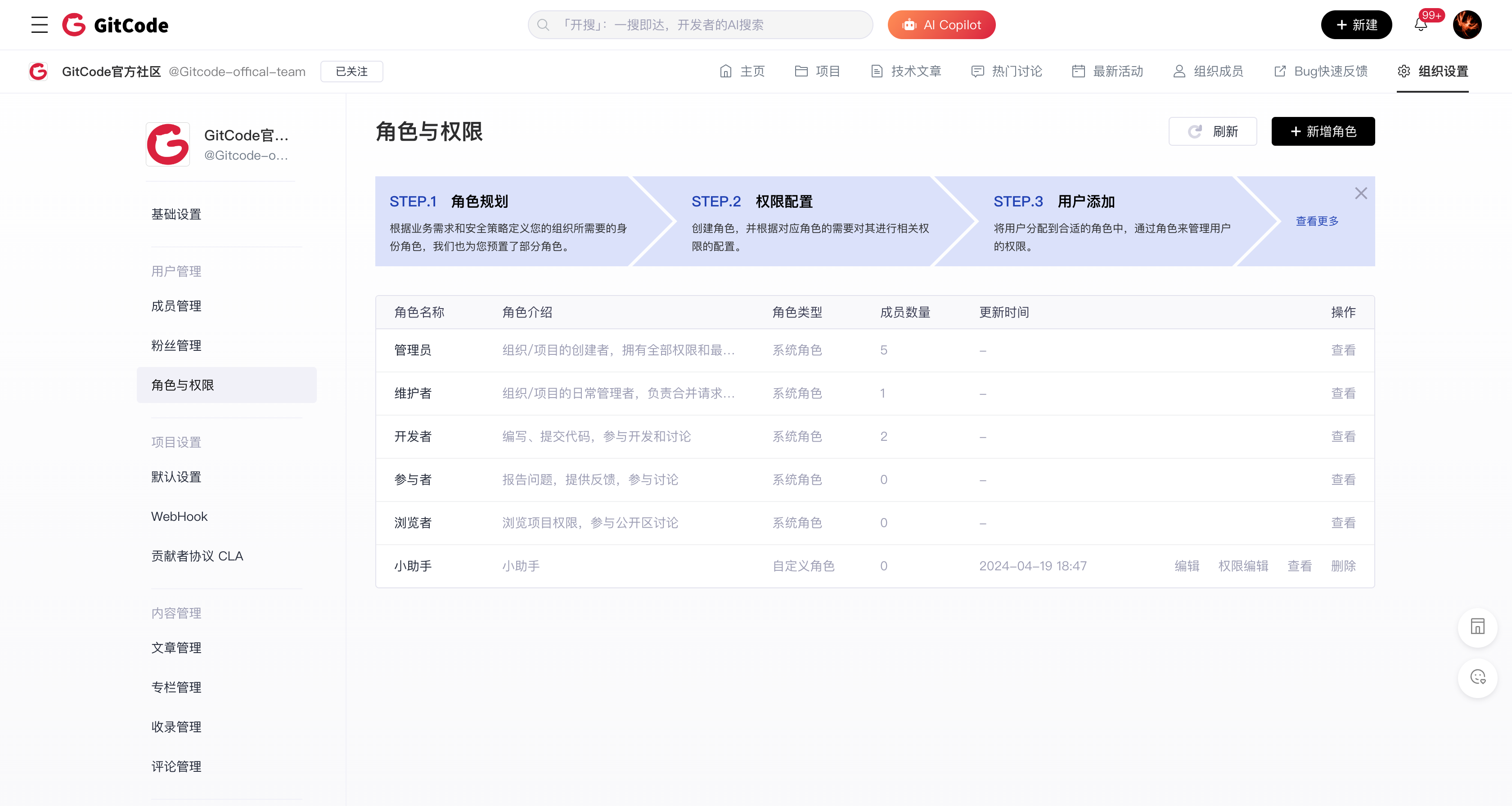Click the floating calculator-like panel icon
Viewport: 1512px width, 806px height.
point(1477,627)
